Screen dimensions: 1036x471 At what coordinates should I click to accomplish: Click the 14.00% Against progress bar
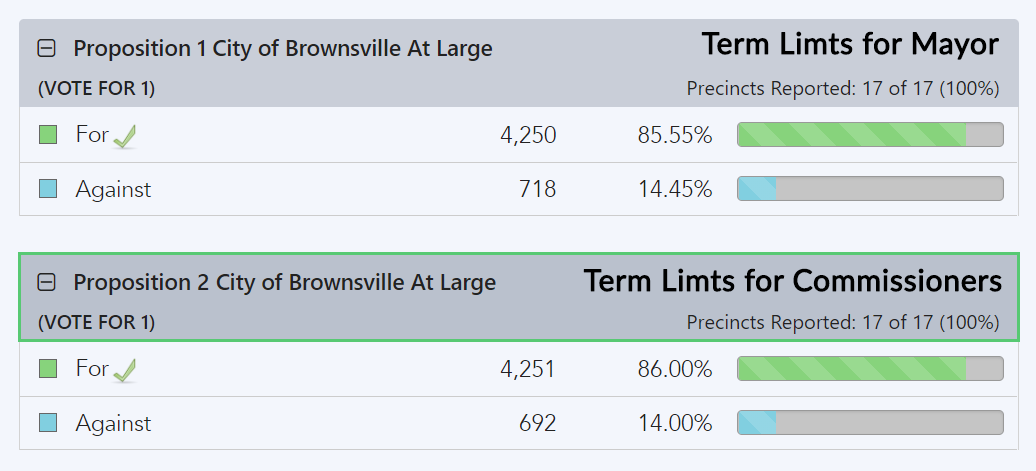coord(869,423)
